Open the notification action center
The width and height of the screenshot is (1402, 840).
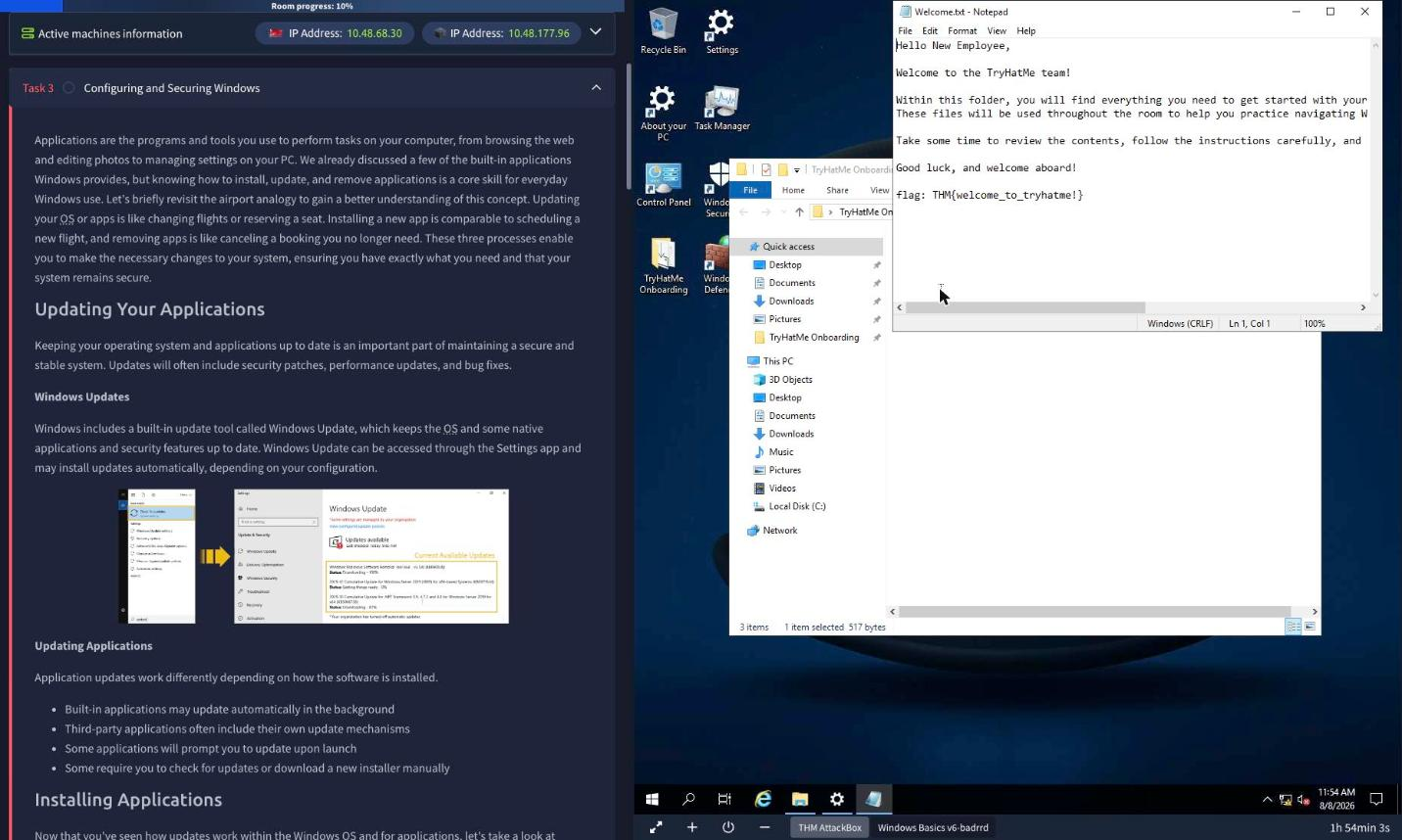1376,799
